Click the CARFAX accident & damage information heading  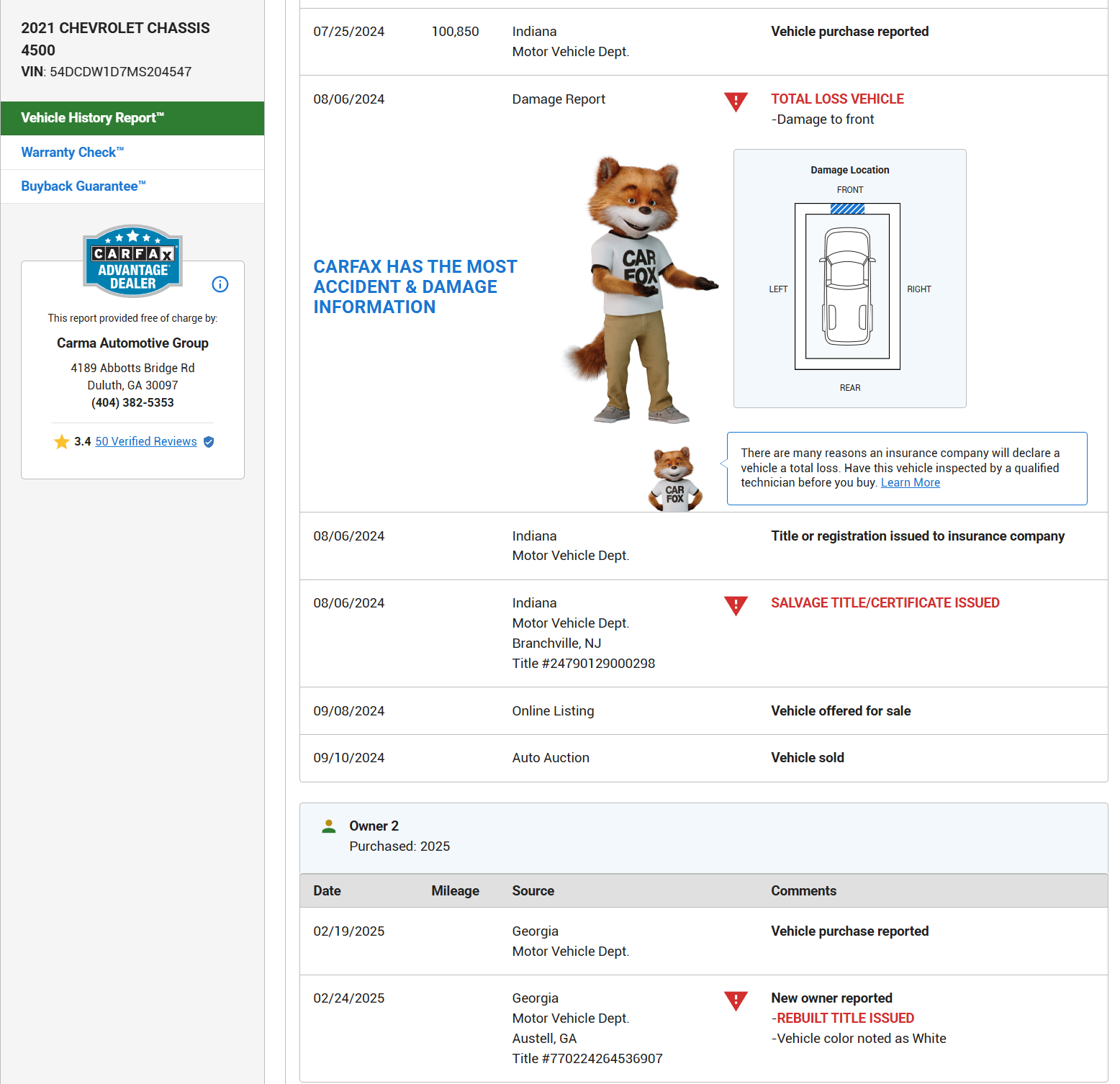point(415,286)
